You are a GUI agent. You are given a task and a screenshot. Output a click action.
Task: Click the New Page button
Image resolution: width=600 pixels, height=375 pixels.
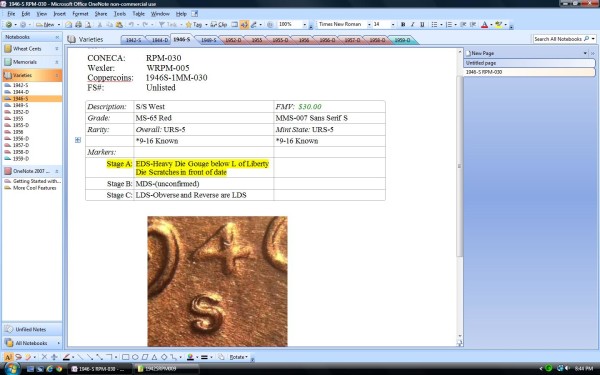click(x=481, y=53)
